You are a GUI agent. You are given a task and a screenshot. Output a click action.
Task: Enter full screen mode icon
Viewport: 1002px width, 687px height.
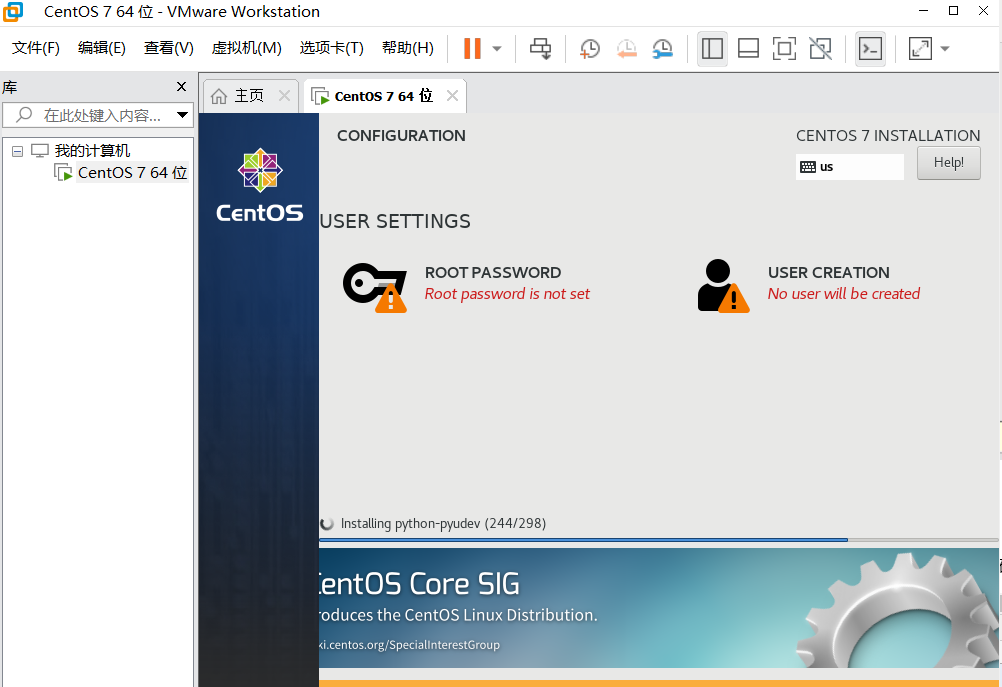pyautogui.click(x=784, y=49)
